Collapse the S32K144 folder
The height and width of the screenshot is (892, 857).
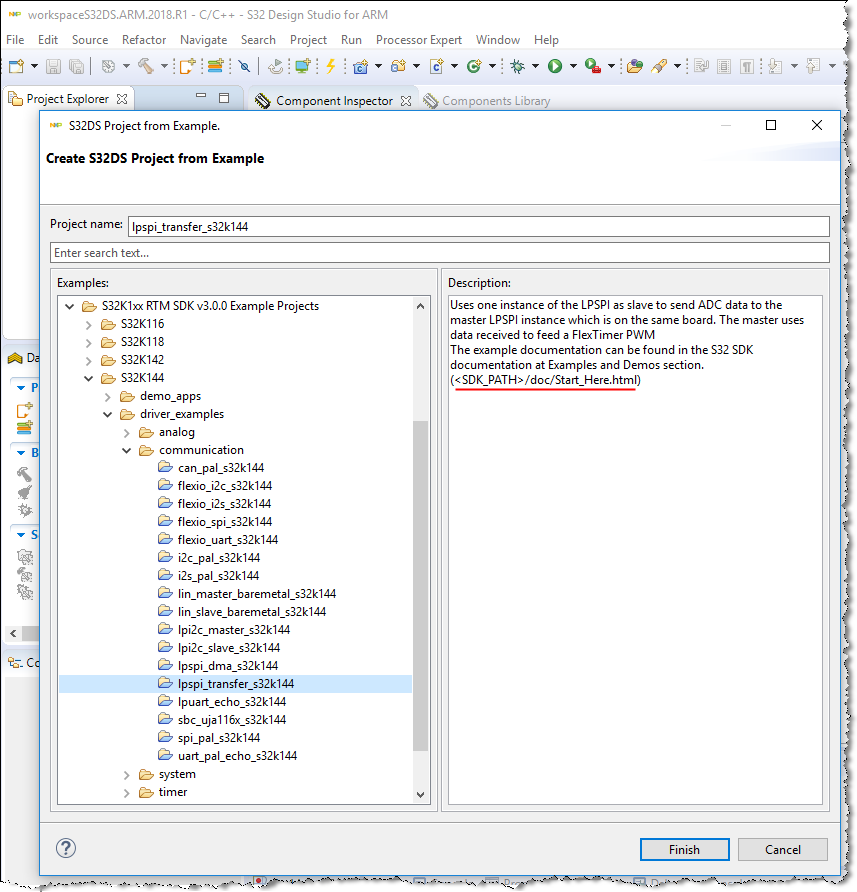click(x=89, y=379)
